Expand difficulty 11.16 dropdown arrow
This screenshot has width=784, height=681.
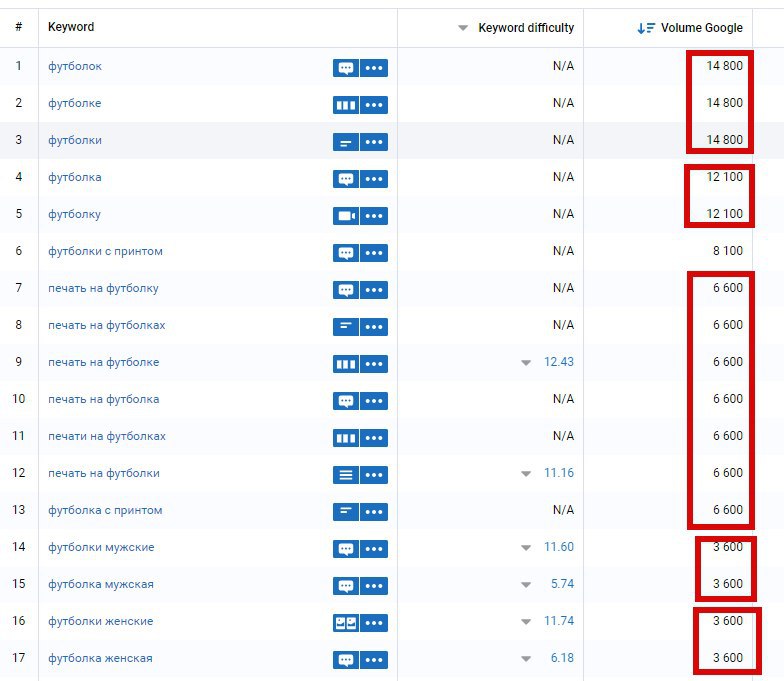[x=526, y=474]
